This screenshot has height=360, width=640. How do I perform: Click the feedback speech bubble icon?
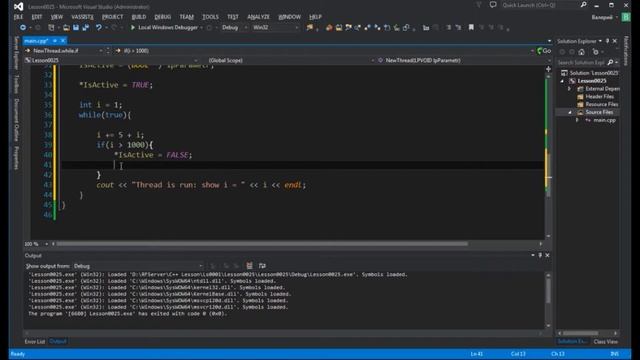click(493, 5)
